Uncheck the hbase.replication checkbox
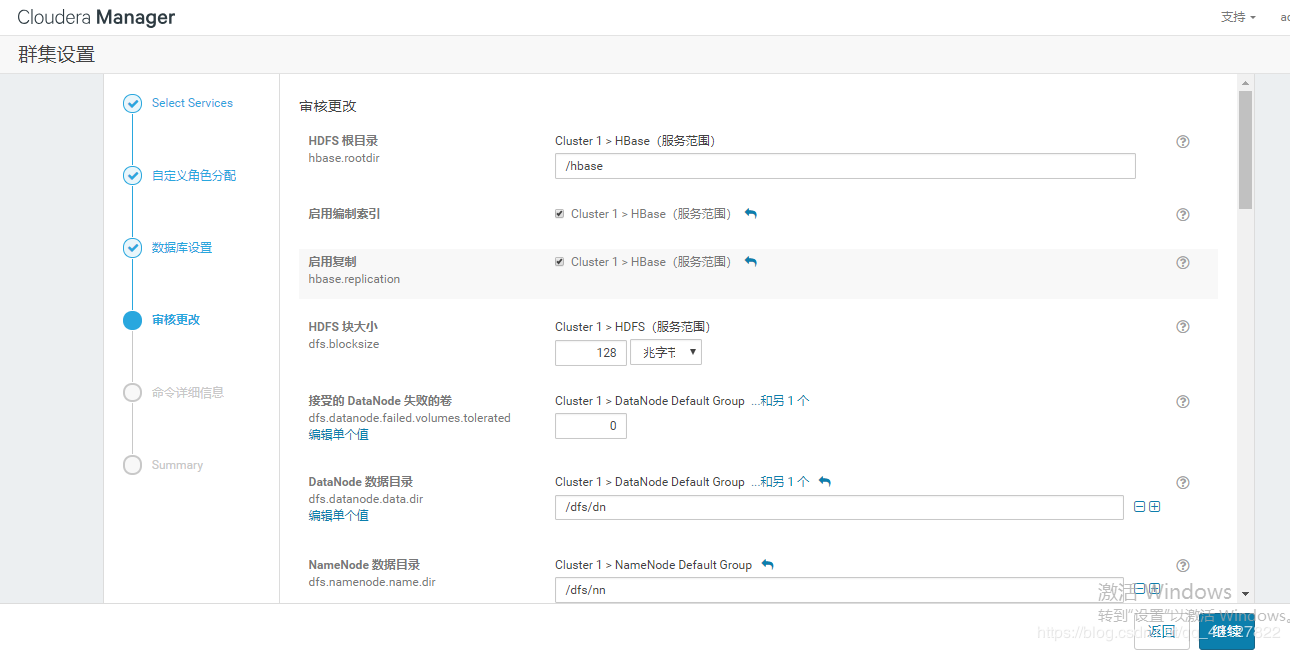This screenshot has height=651, width=1290. pos(560,262)
